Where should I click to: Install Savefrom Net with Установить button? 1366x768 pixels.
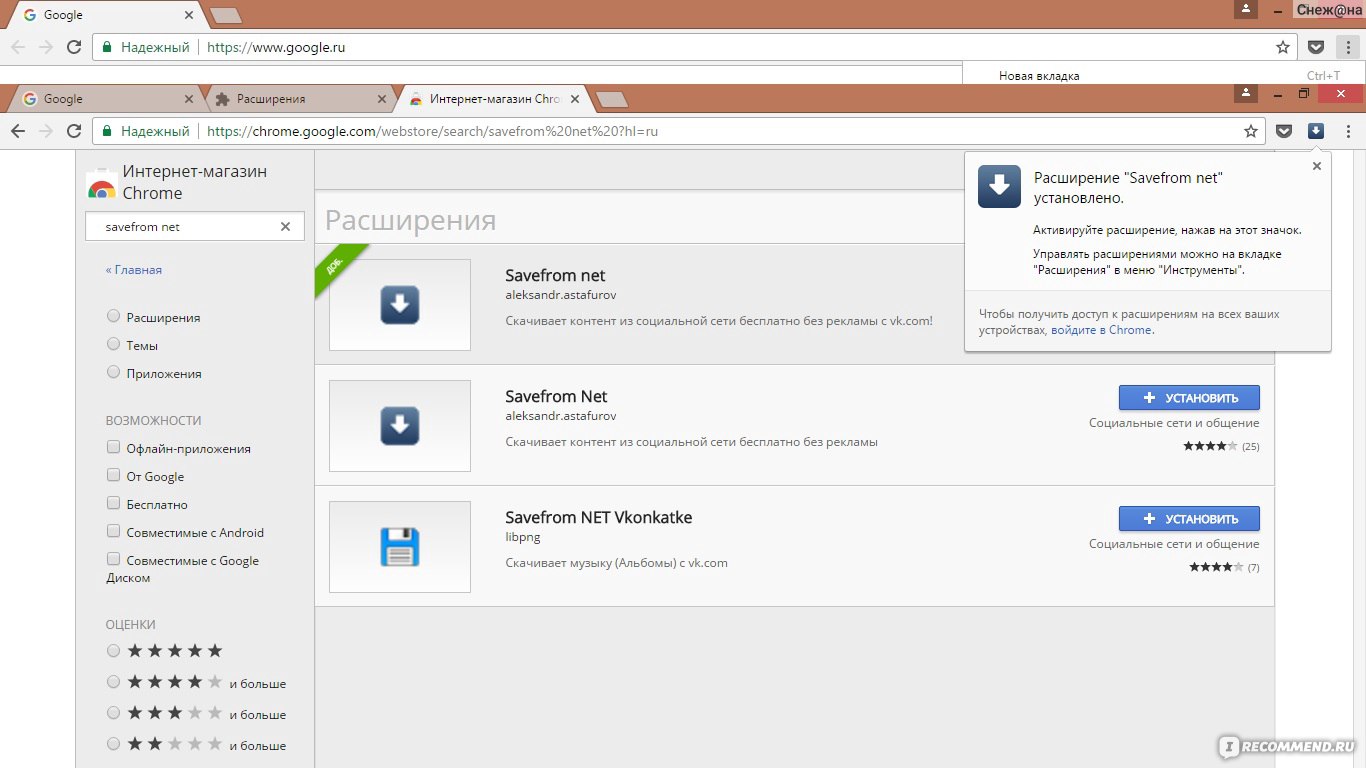1189,398
